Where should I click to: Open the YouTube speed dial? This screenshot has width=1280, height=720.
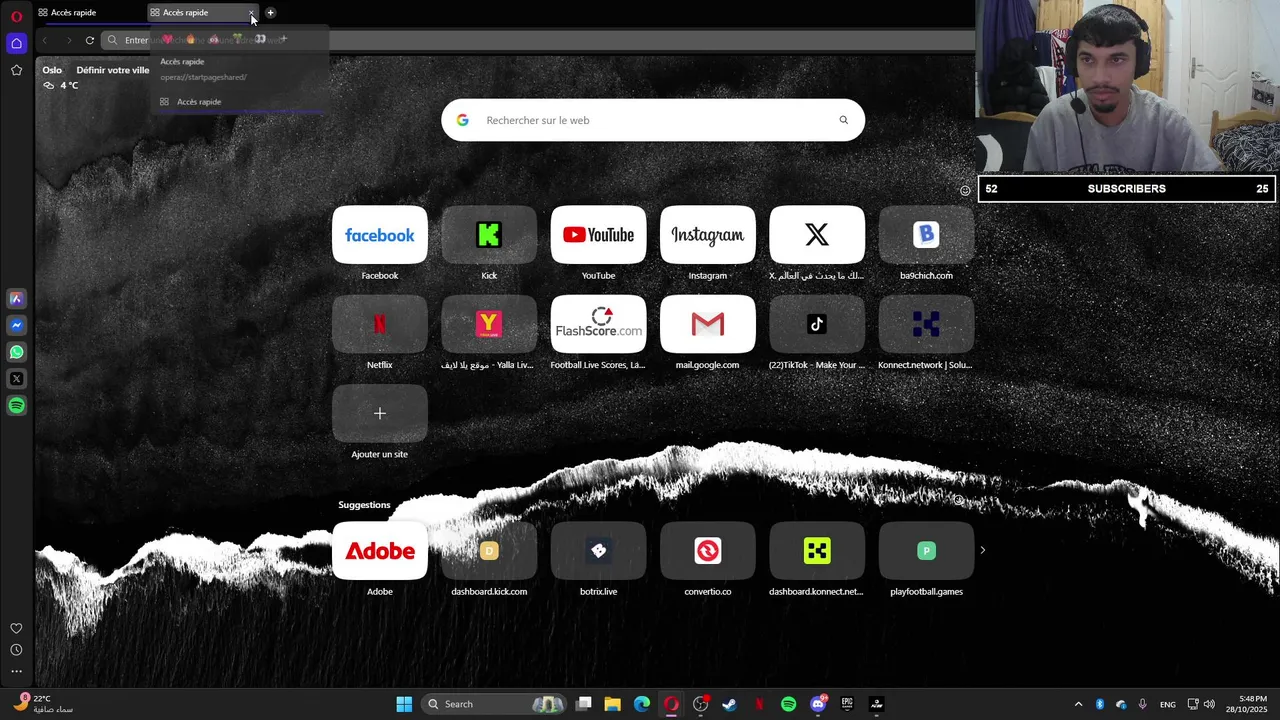[x=598, y=235]
